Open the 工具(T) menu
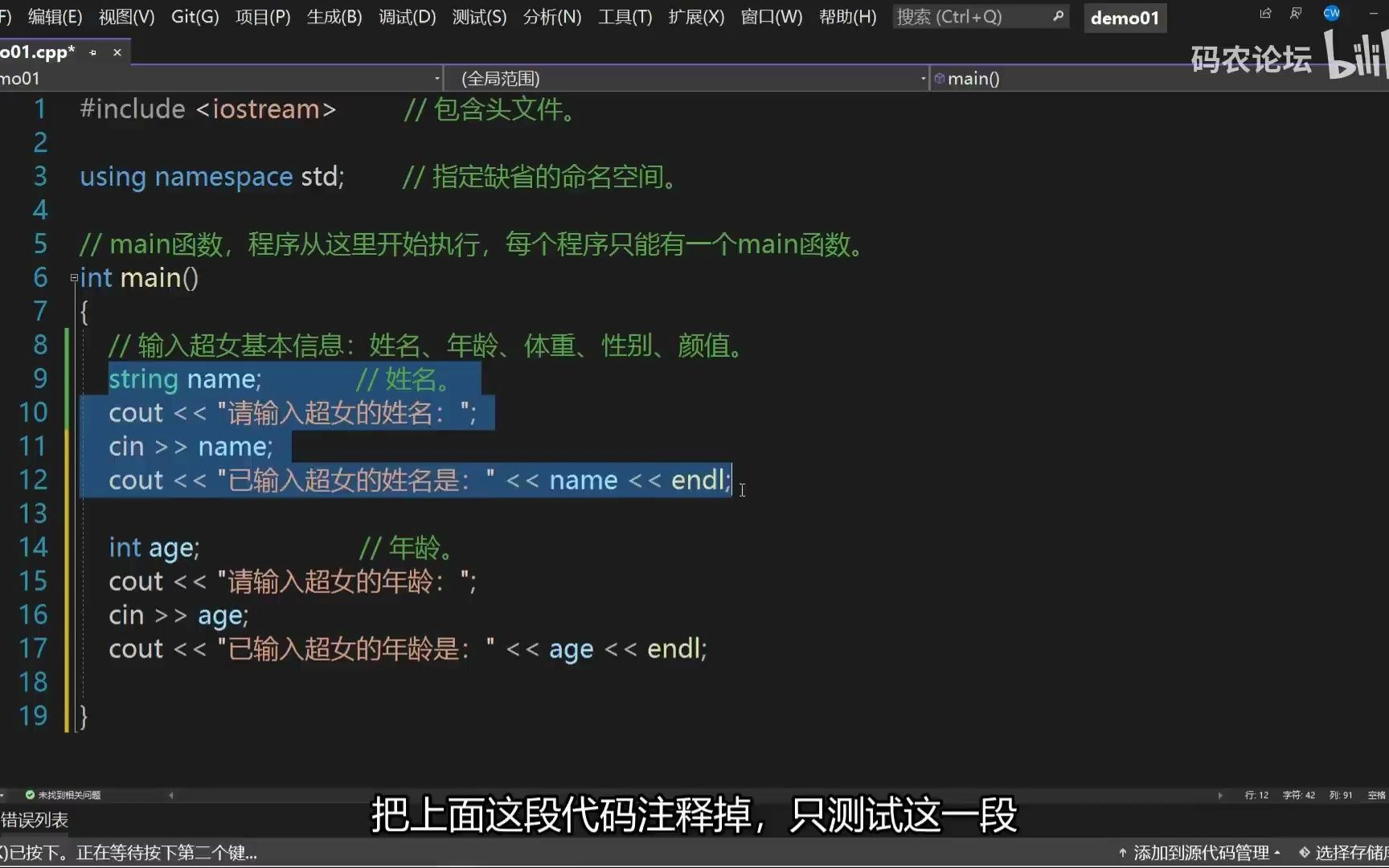 (625, 17)
